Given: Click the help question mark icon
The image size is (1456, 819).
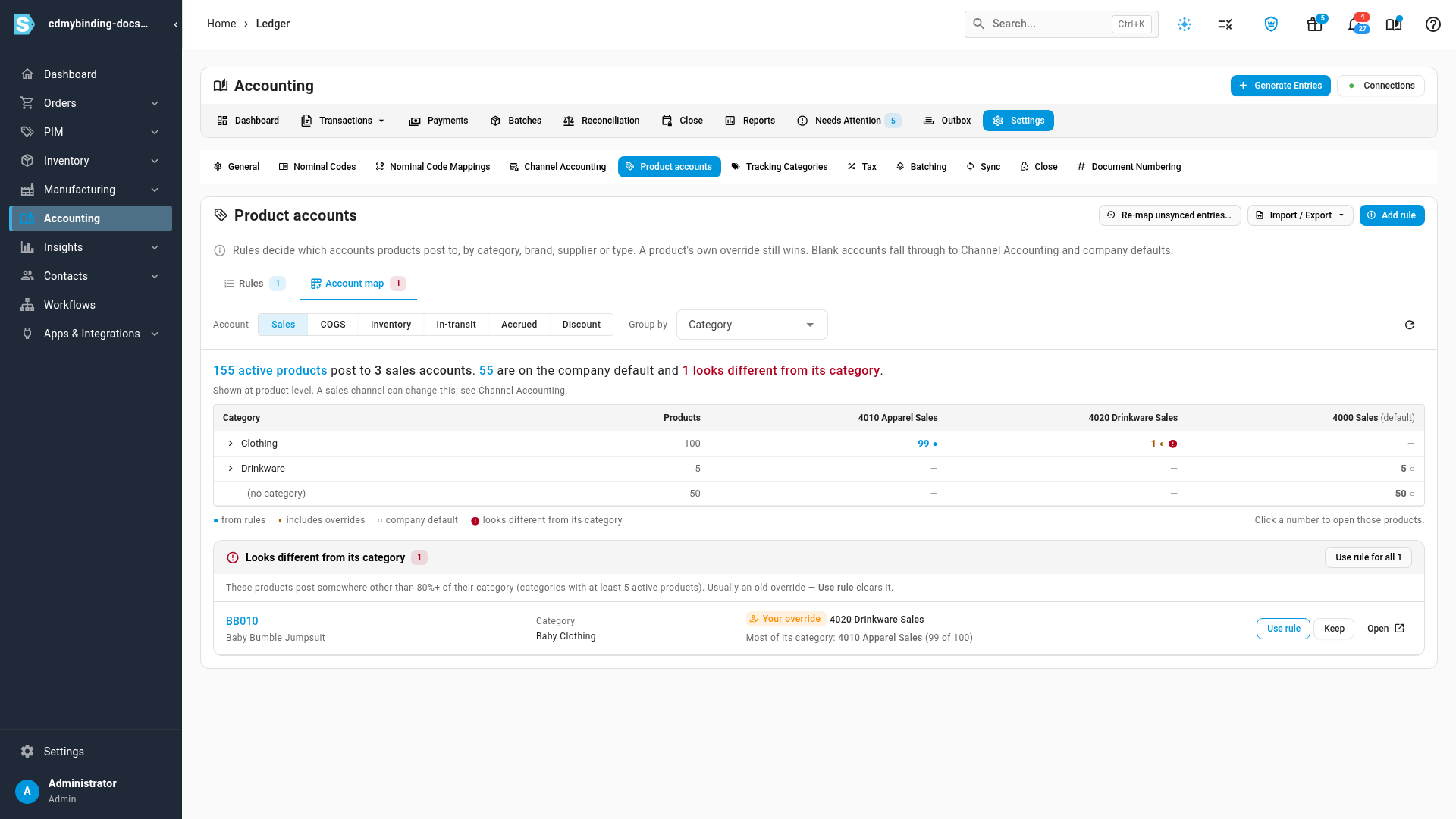Looking at the screenshot, I should 1432,24.
